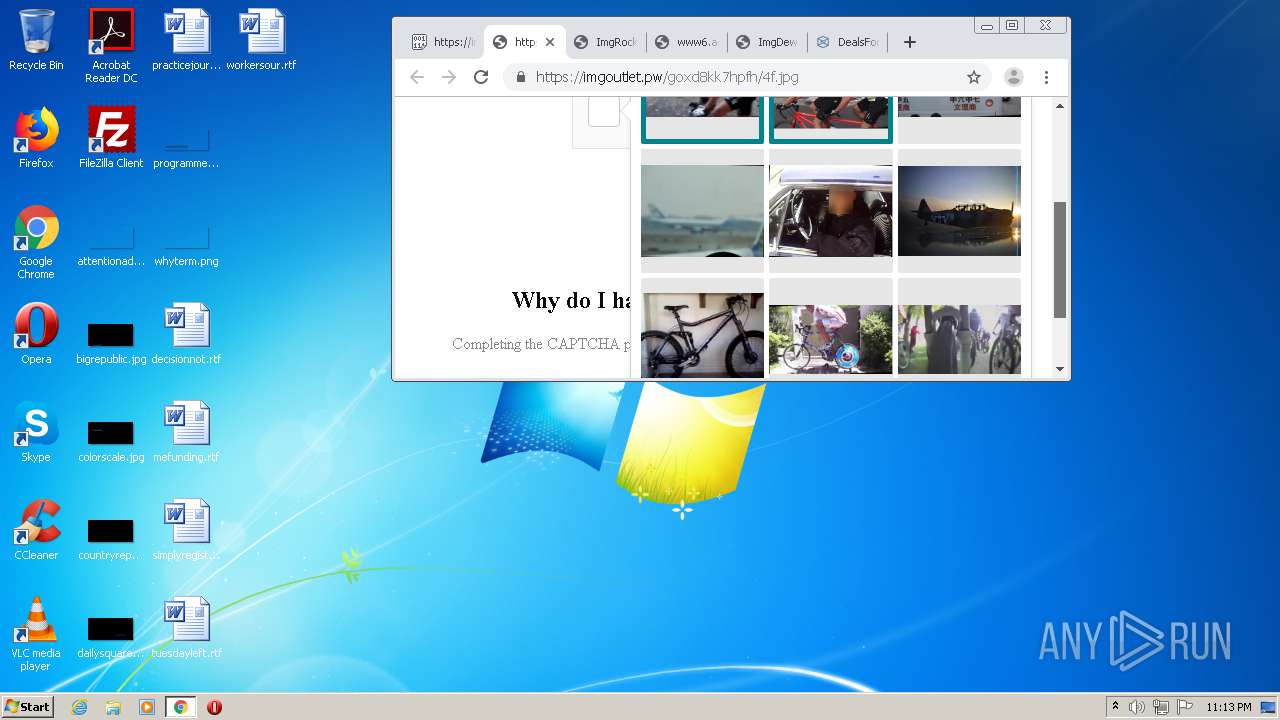Open Action Center flag icon
The width and height of the screenshot is (1280, 720).
1185,707
